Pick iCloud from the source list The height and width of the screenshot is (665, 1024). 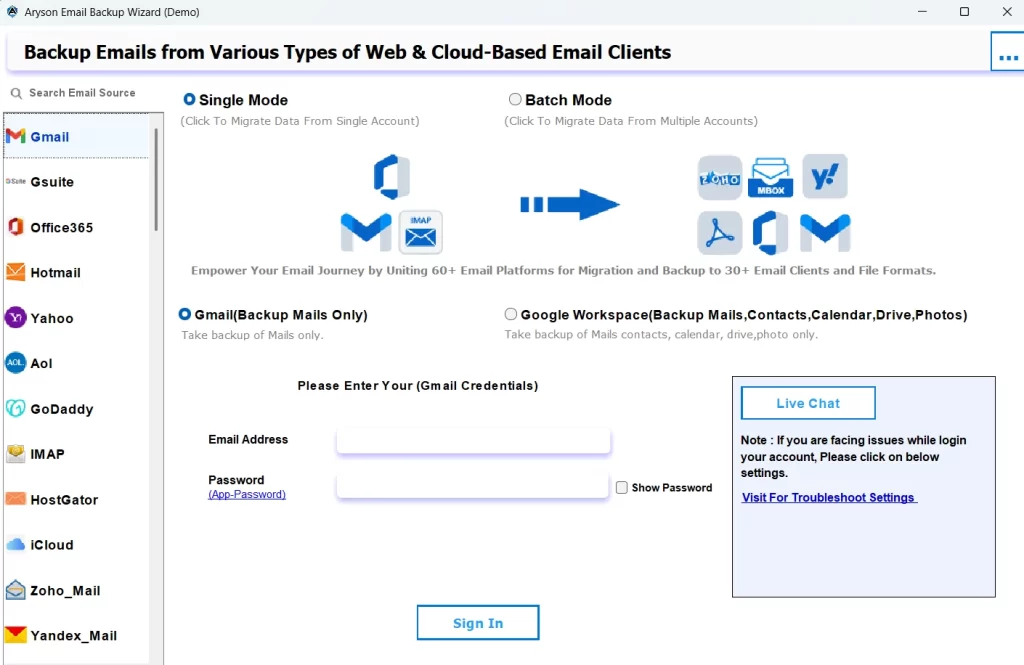click(x=47, y=545)
